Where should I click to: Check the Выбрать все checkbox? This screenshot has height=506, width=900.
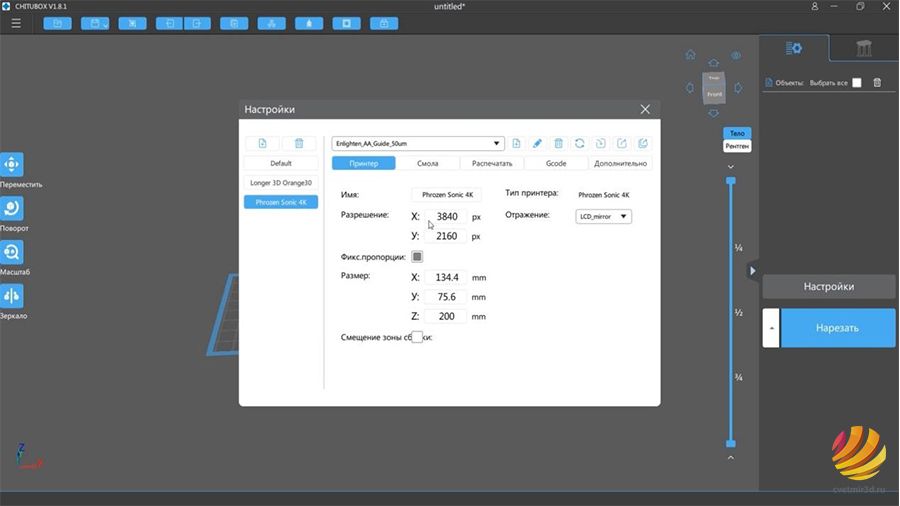(857, 83)
